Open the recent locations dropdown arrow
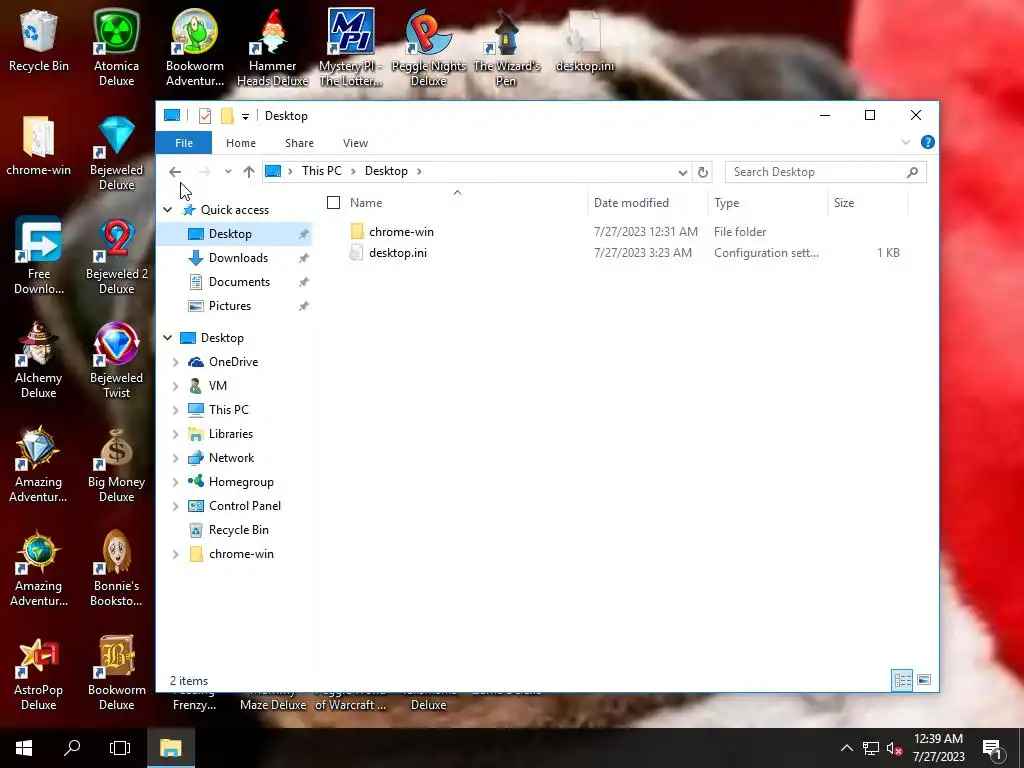 coord(228,172)
